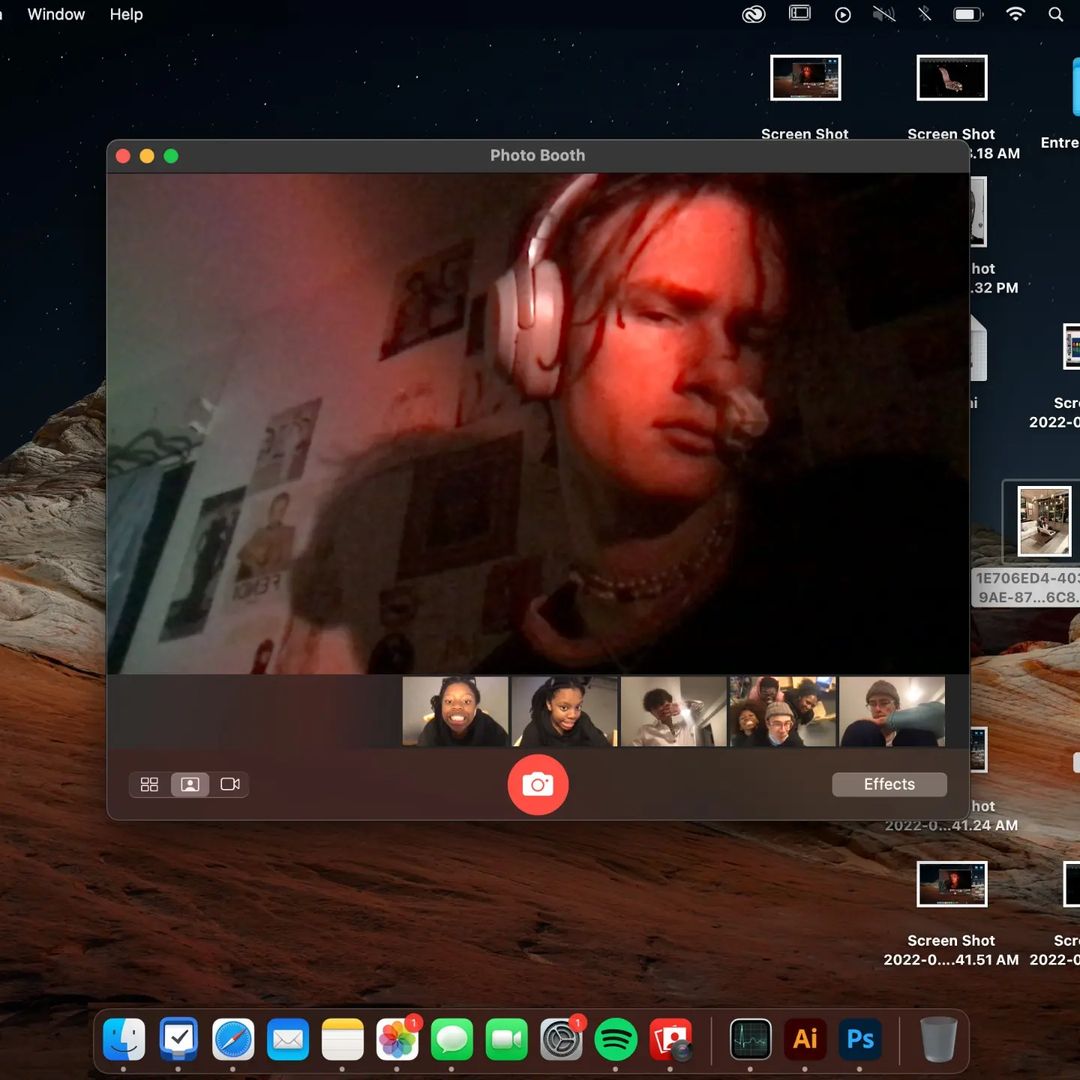Open Adobe Illustrator from the Dock
This screenshot has height=1080, width=1080.
click(805, 1040)
